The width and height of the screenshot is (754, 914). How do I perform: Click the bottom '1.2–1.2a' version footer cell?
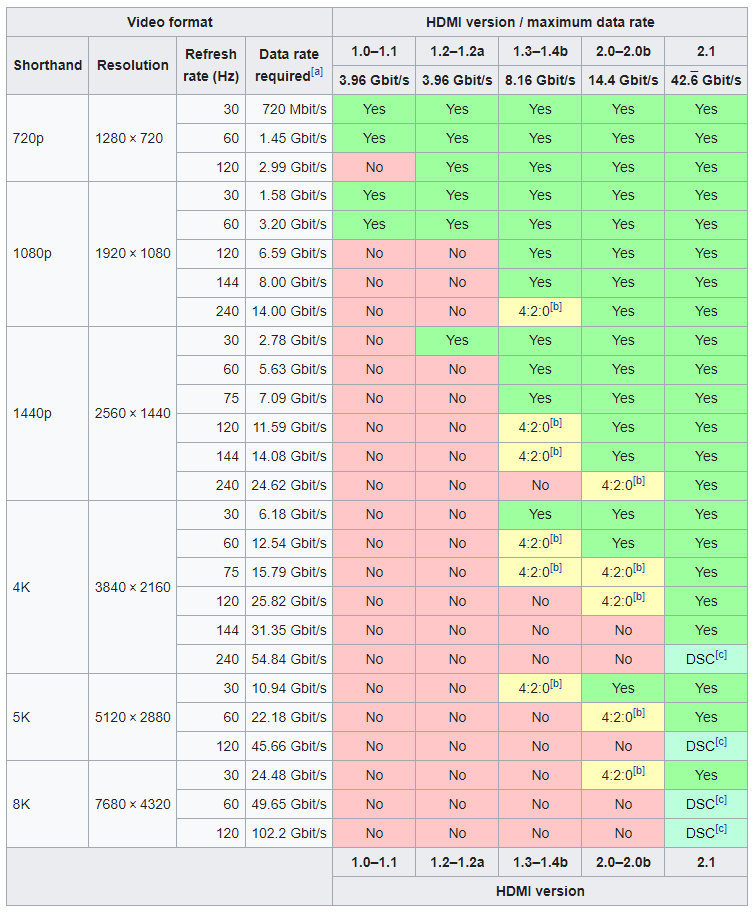point(457,862)
